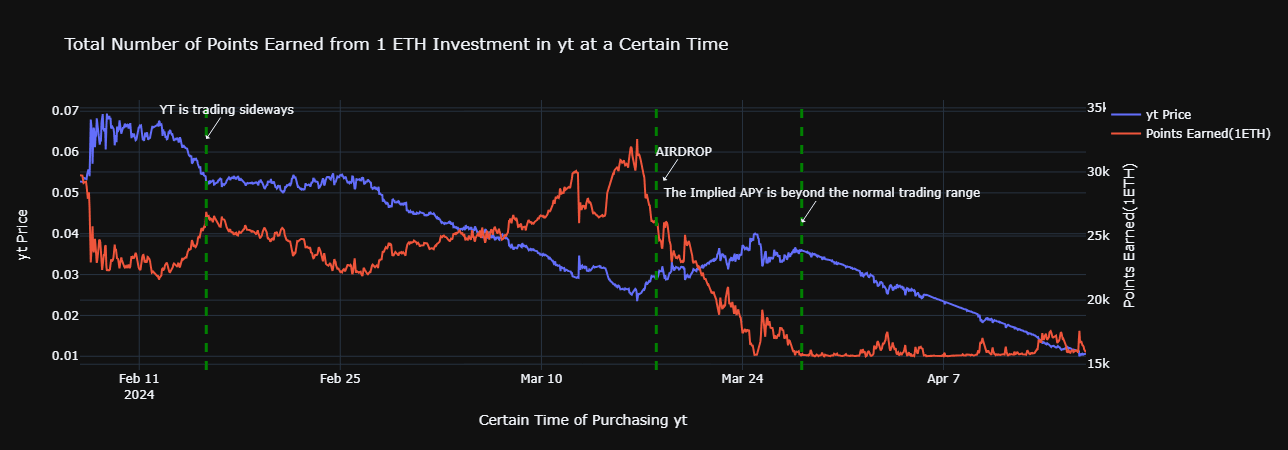
Task: Click the Mar 10 date tick label
Action: pos(540,379)
